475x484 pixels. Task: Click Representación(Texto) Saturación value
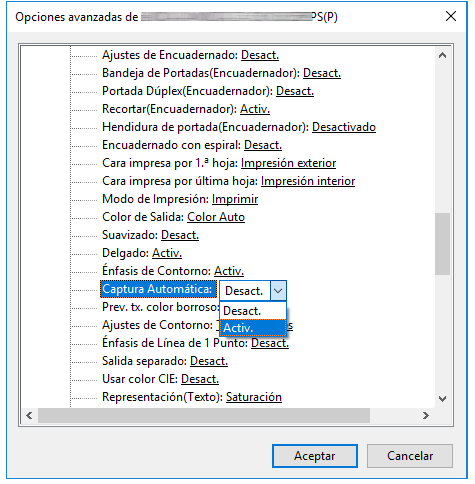tap(254, 397)
